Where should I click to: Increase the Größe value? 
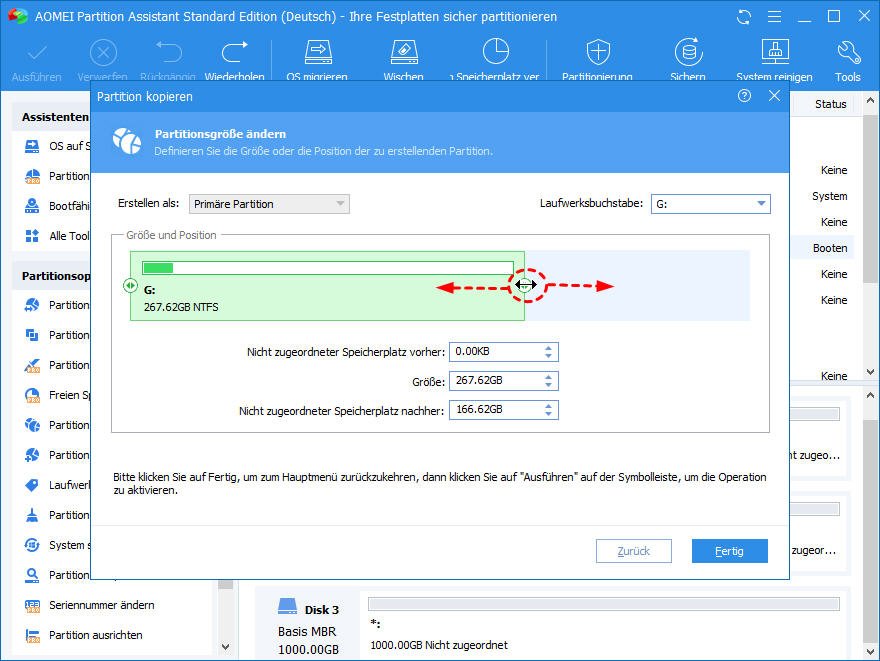[x=548, y=377]
